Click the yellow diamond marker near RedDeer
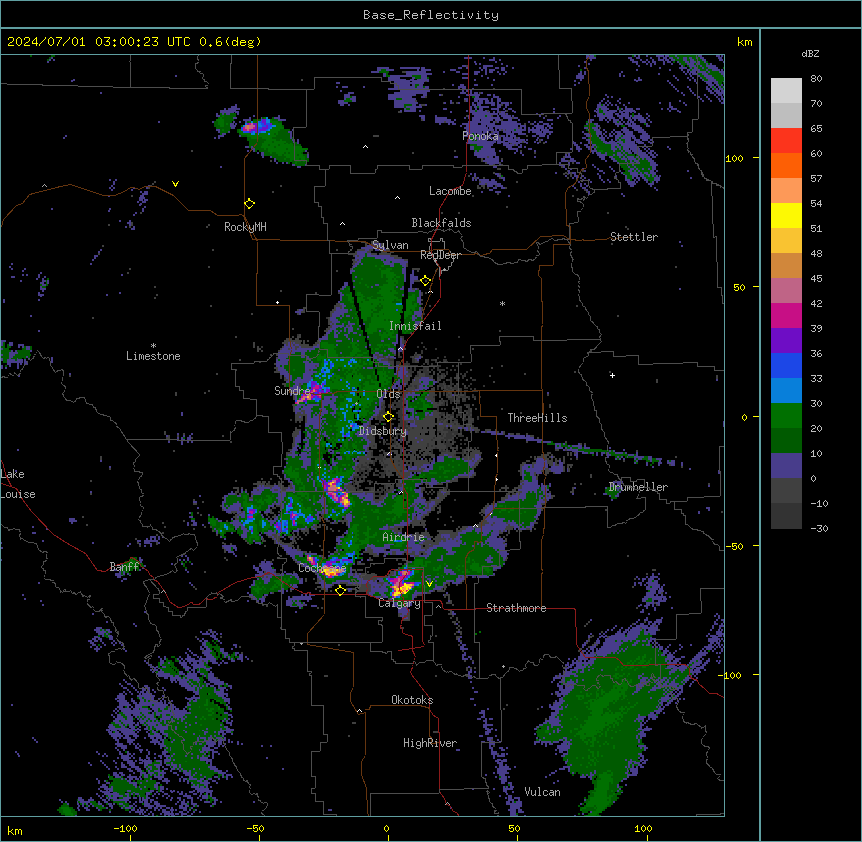The image size is (862, 842). [x=425, y=281]
